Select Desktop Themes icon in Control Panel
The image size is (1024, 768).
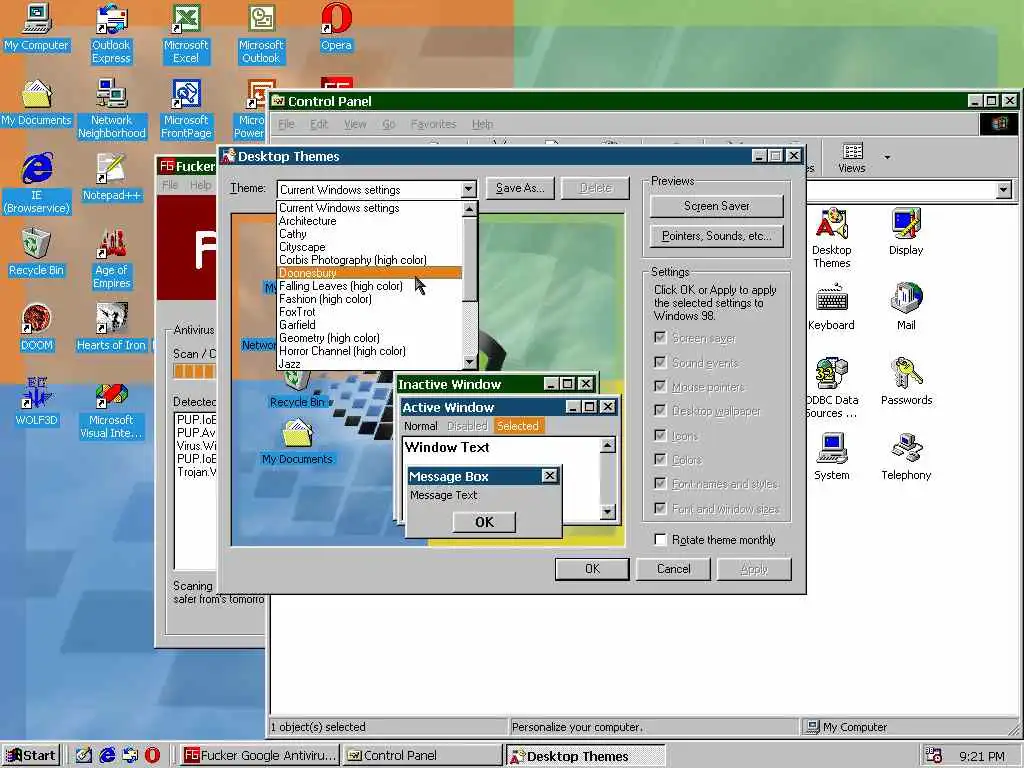coord(831,238)
